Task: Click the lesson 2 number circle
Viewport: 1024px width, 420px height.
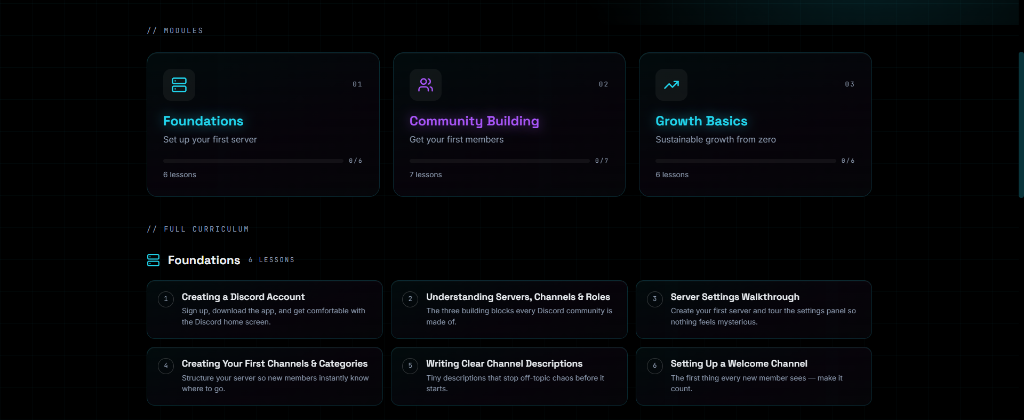Action: coord(410,300)
